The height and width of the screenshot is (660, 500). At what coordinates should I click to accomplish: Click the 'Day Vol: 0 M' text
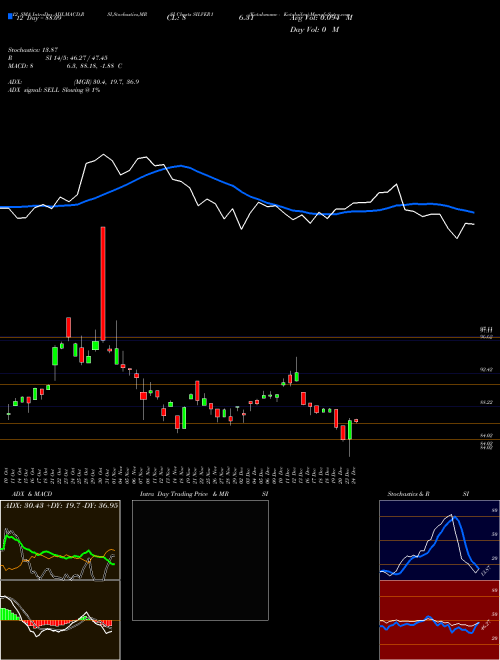tap(314, 30)
